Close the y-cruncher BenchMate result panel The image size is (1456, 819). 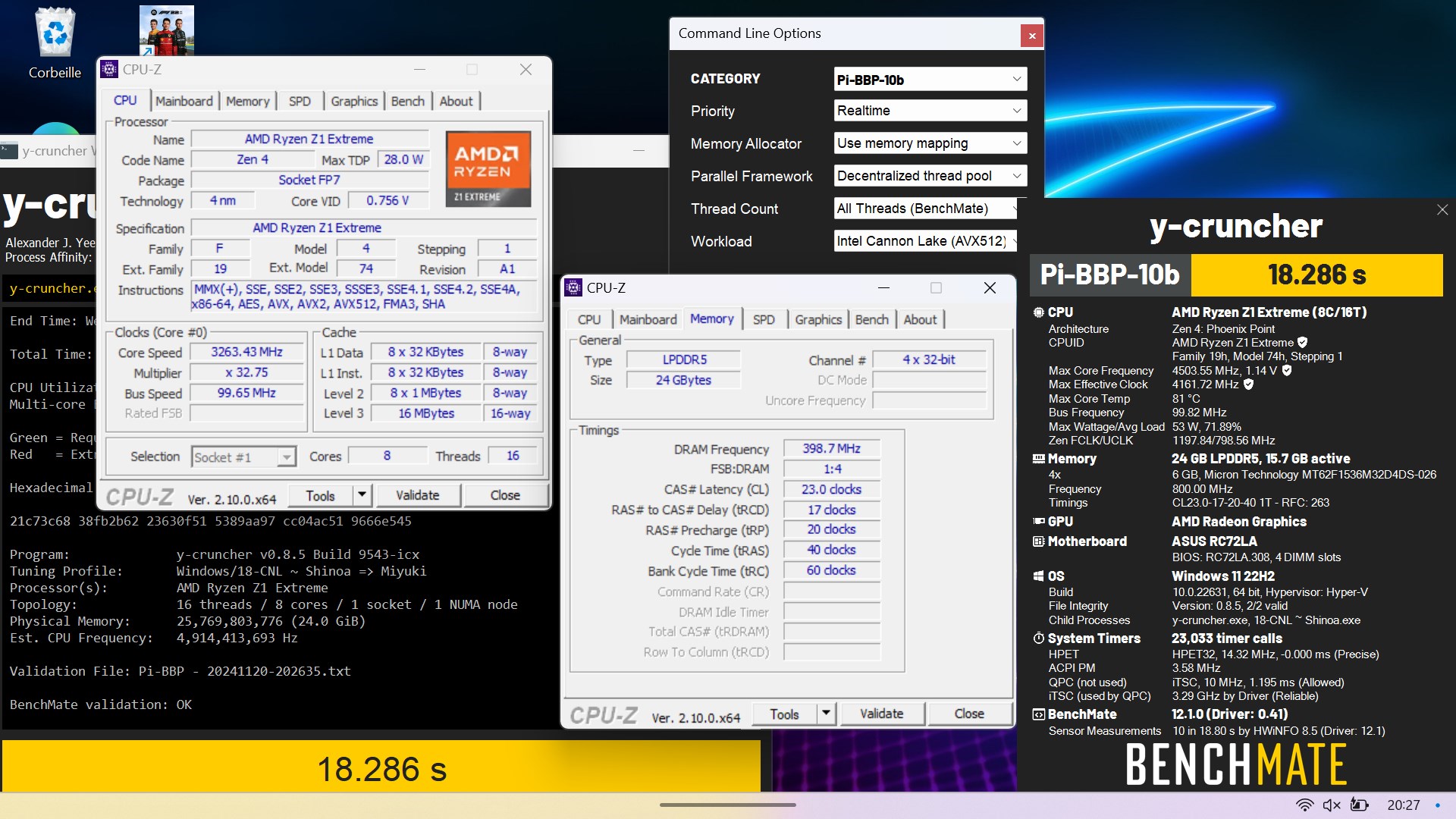pos(1442,210)
